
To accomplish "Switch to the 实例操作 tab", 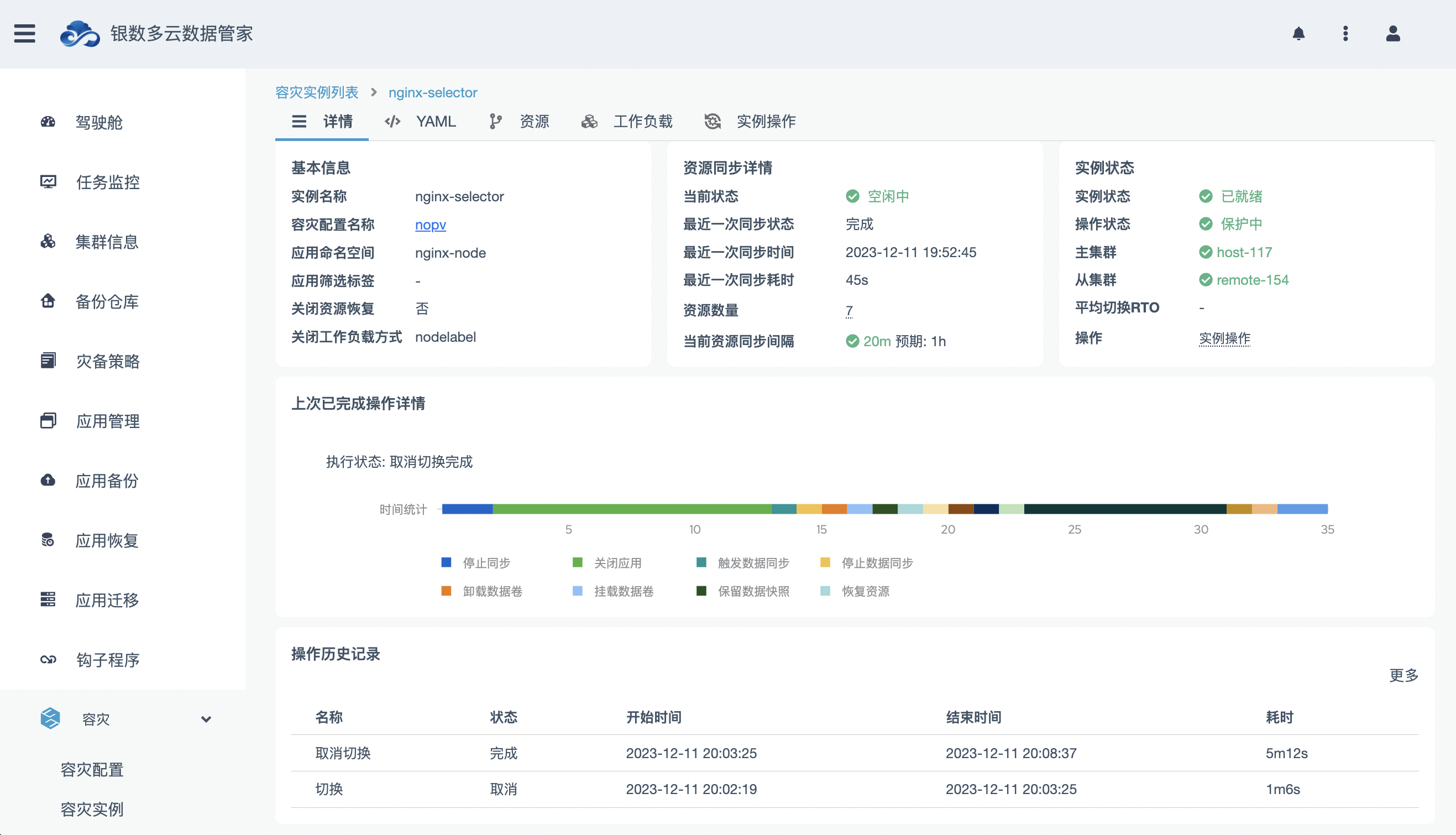I will 750,122.
